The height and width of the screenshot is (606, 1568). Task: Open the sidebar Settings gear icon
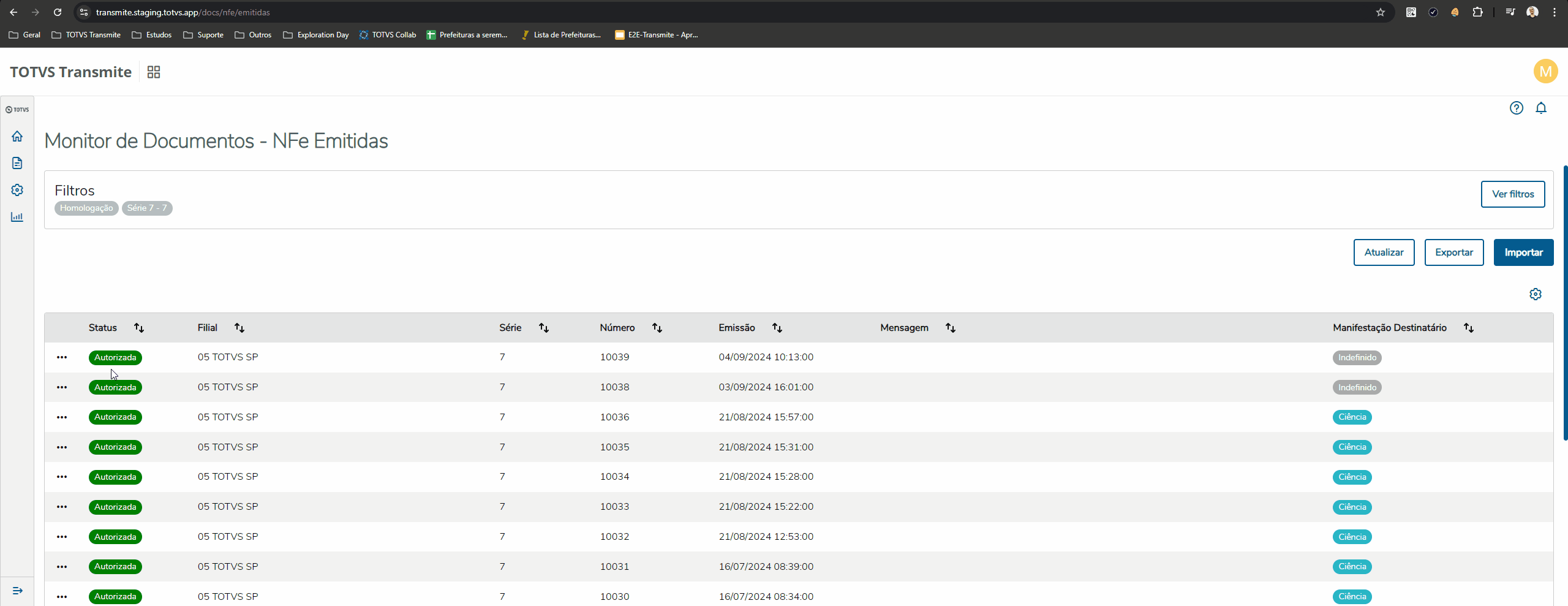point(17,190)
